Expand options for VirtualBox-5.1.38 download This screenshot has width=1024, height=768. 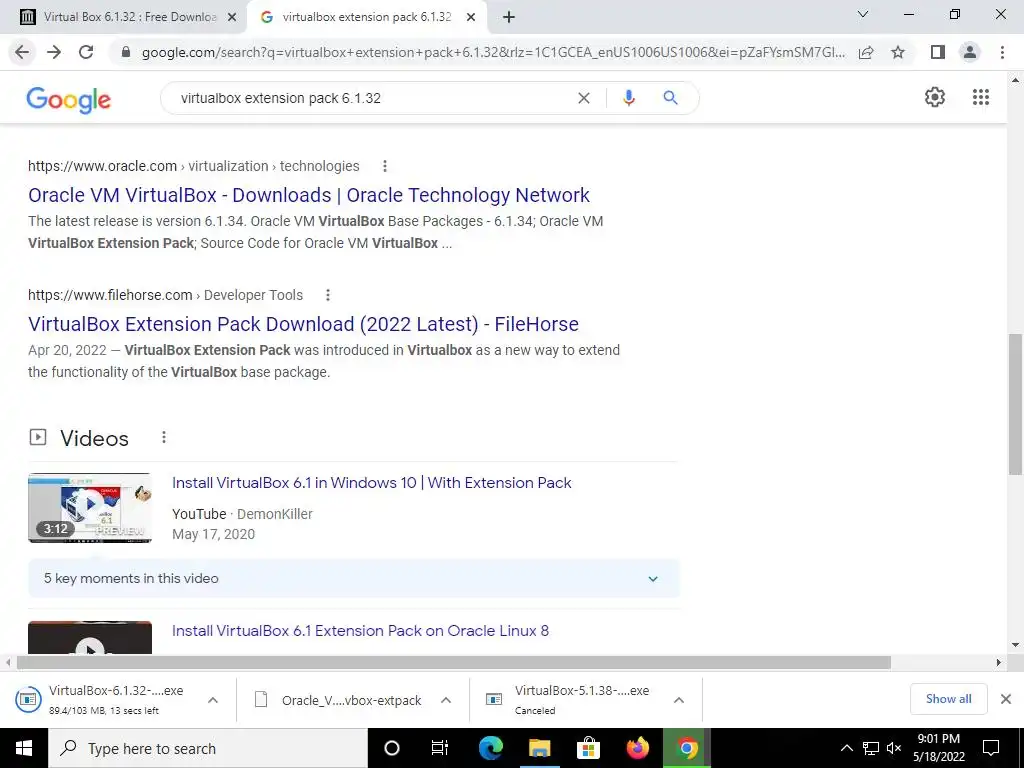(679, 700)
